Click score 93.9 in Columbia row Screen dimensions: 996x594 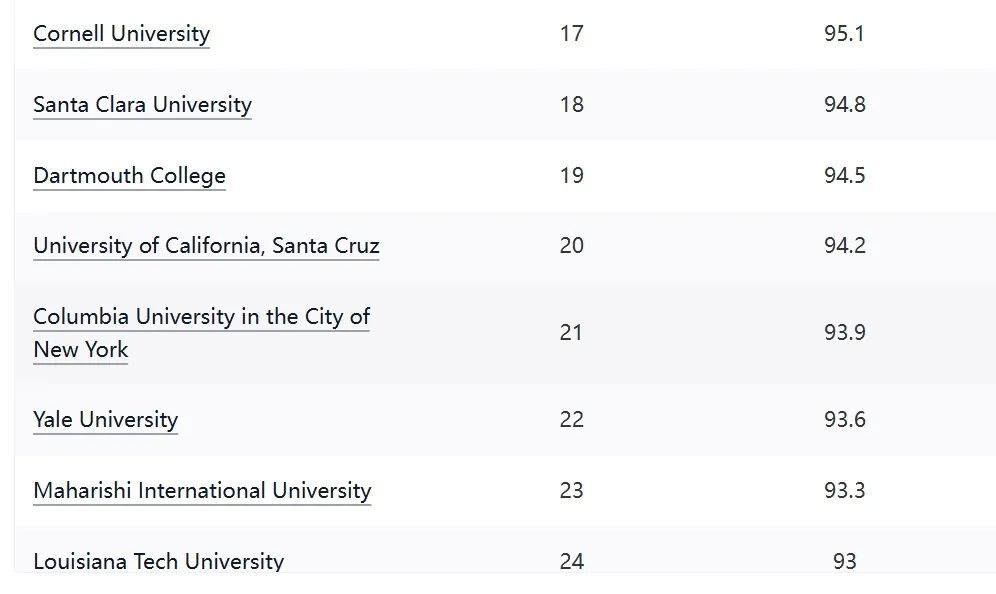(x=845, y=333)
